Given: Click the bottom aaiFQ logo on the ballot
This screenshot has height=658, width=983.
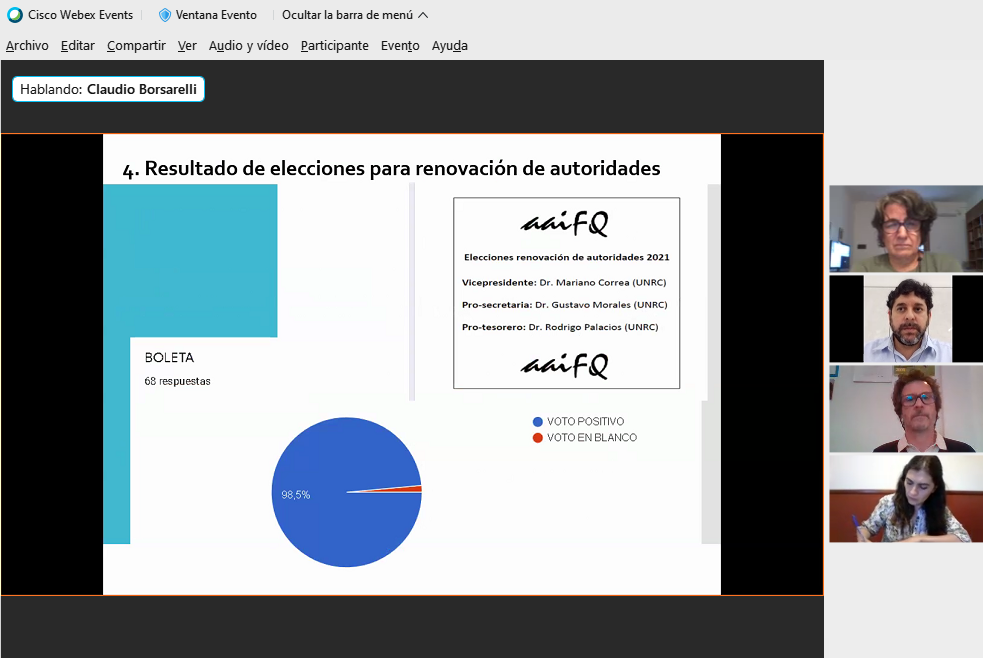Looking at the screenshot, I should point(564,365).
